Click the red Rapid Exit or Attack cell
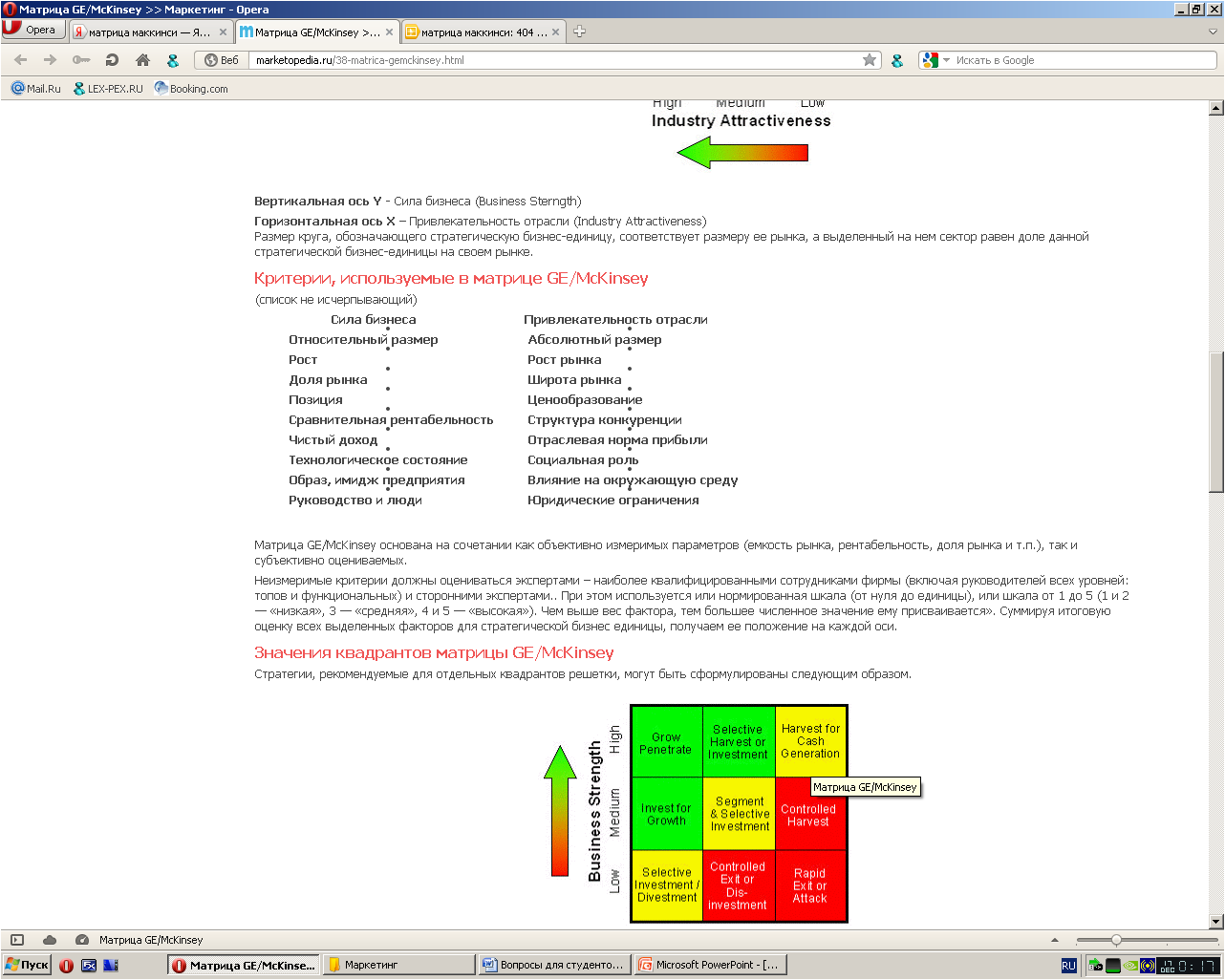Viewport: 1225px width, 980px height. tap(810, 885)
